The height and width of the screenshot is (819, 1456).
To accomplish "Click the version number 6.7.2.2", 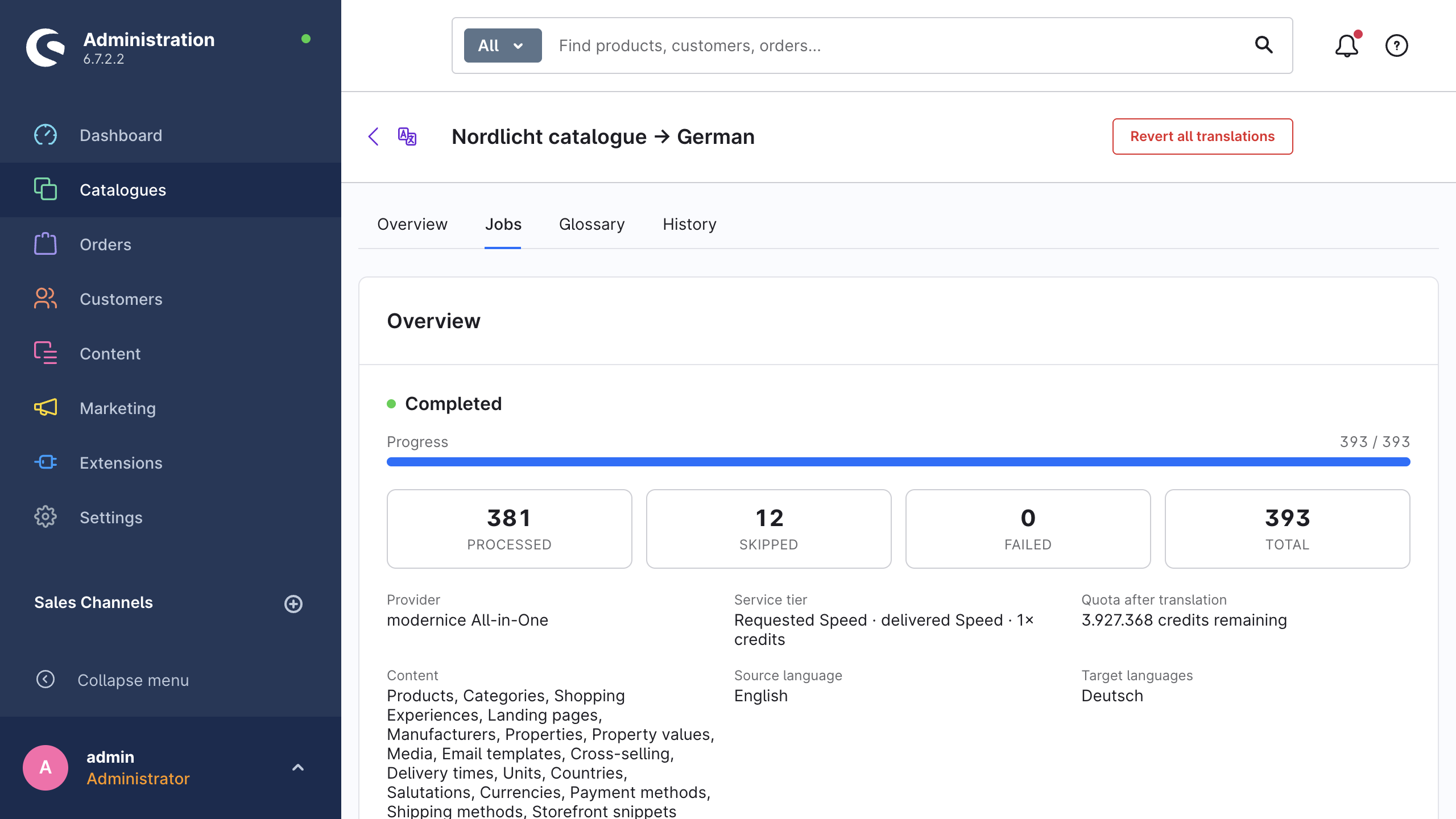I will point(104,59).
